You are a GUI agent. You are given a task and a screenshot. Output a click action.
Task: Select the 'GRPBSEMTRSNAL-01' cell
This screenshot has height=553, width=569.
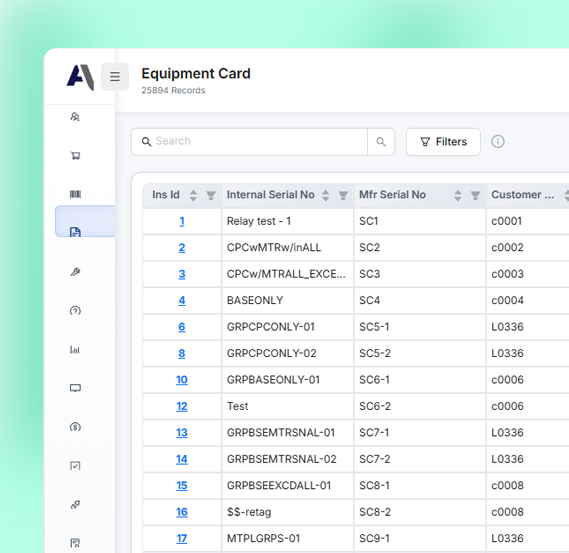[287, 433]
